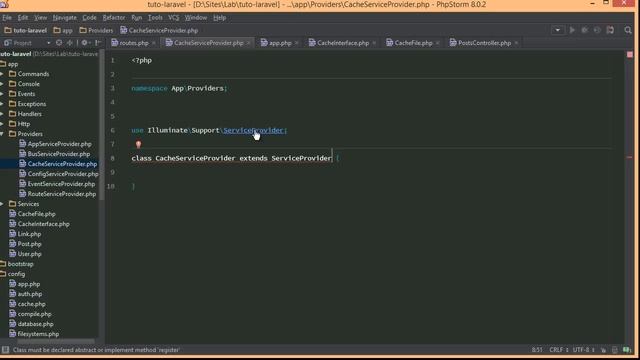Viewport: 640px width, 360px height.
Task: Expand the Console folder
Action: (2, 84)
